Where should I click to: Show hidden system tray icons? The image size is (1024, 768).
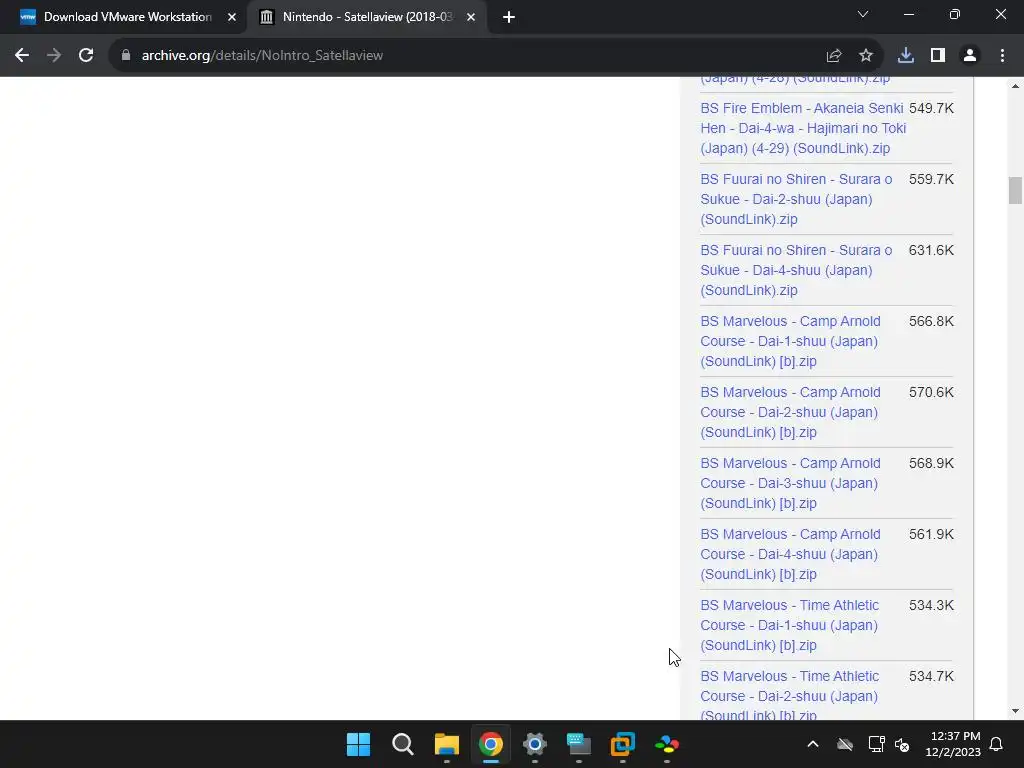[x=813, y=744]
